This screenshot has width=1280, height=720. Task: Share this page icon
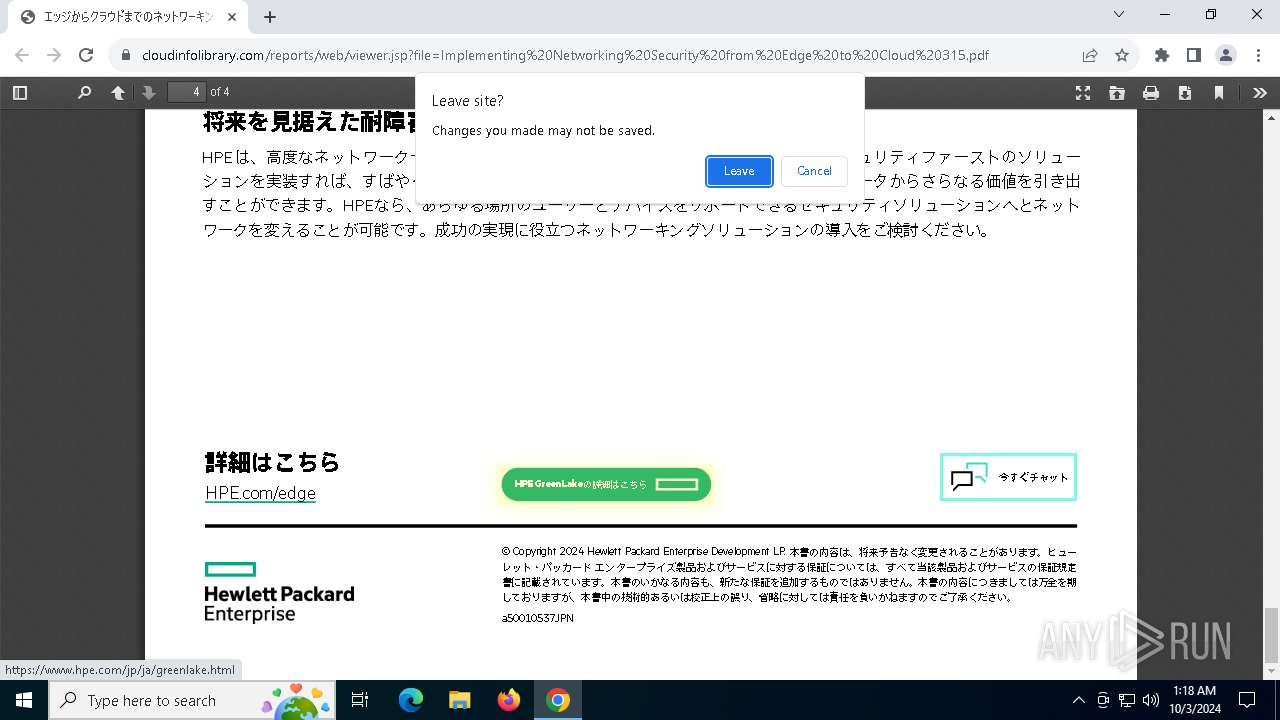coord(1090,55)
